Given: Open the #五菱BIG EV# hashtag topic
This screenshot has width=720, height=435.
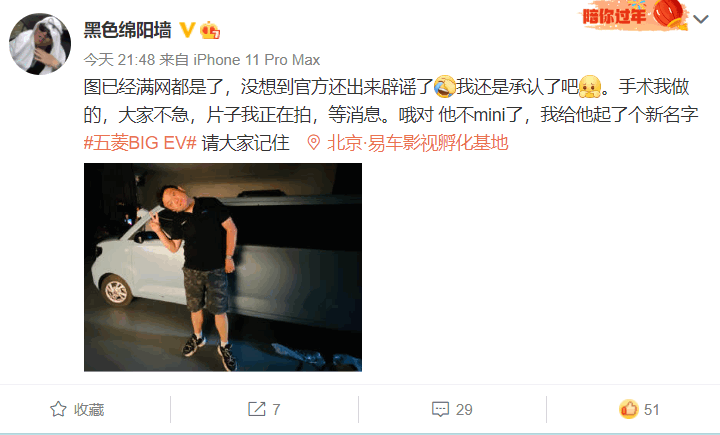Looking at the screenshot, I should 140,143.
